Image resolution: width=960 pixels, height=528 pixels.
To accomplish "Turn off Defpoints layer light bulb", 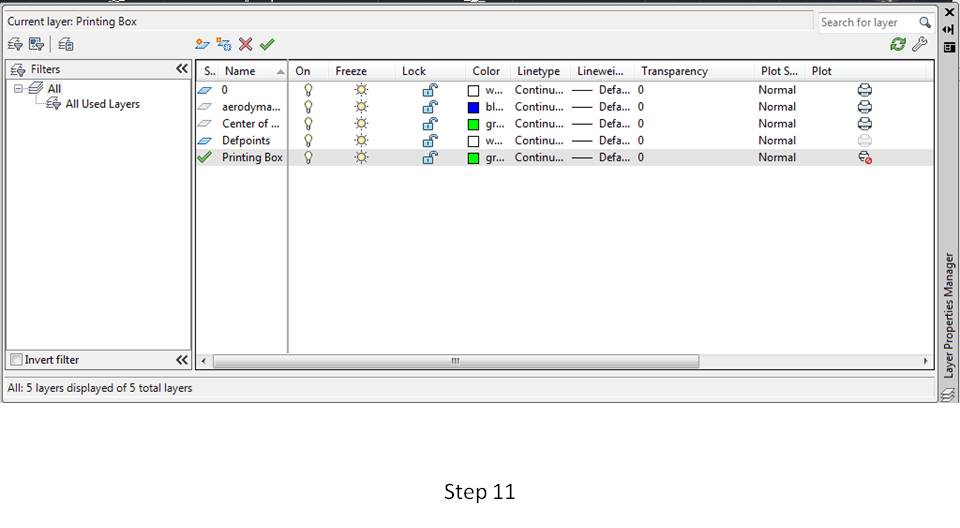I will (309, 140).
